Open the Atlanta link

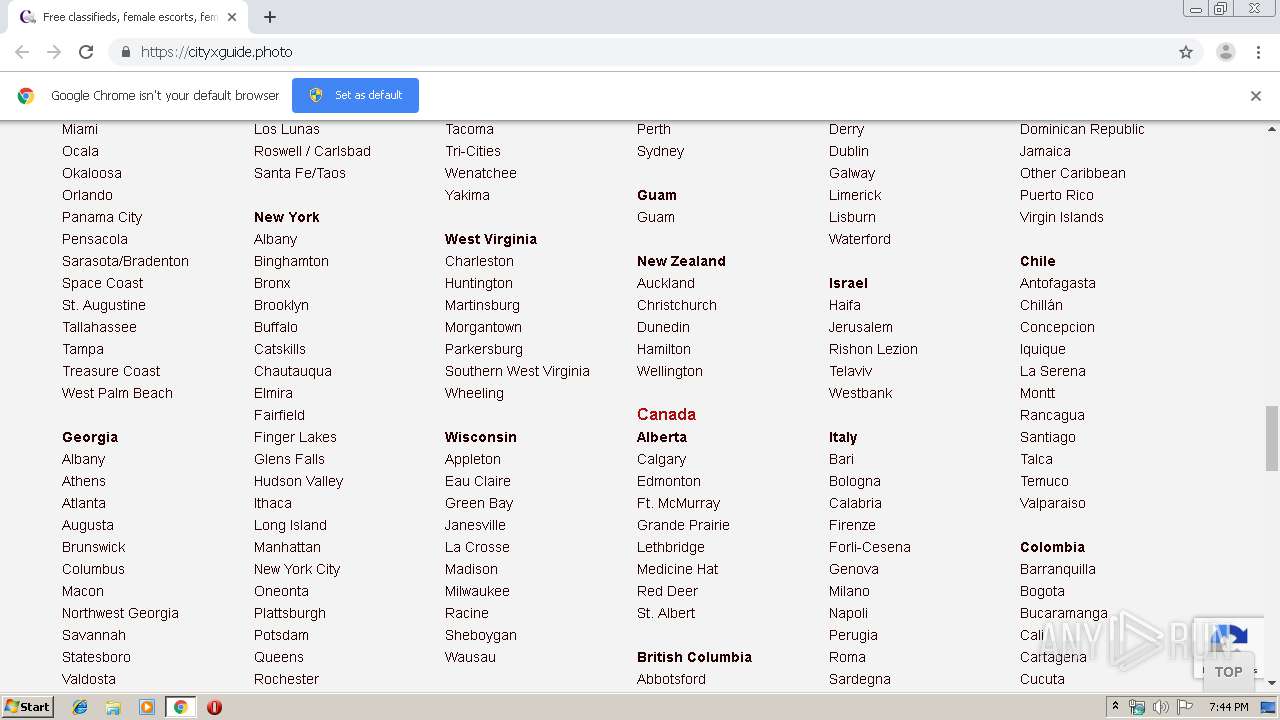84,503
